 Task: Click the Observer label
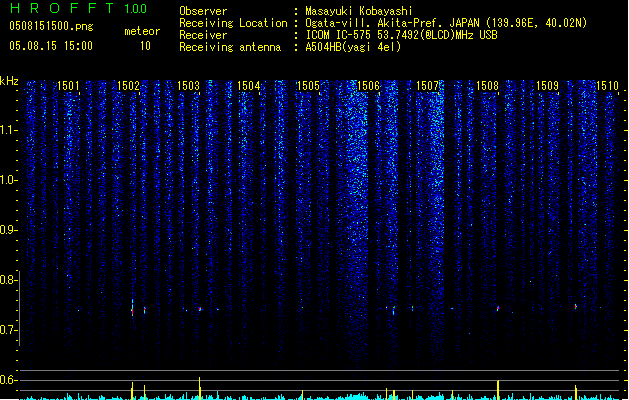pos(203,11)
